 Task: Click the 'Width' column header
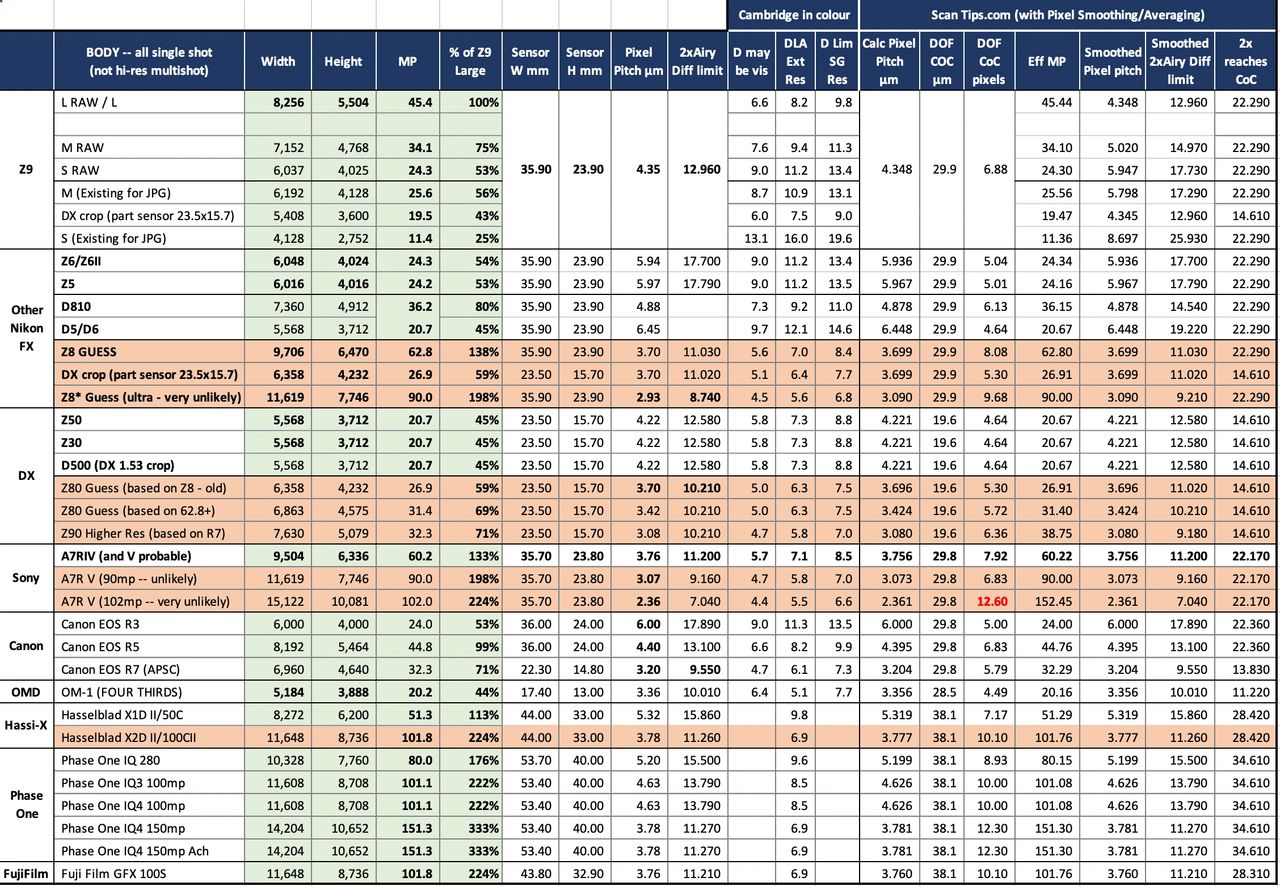(278, 61)
